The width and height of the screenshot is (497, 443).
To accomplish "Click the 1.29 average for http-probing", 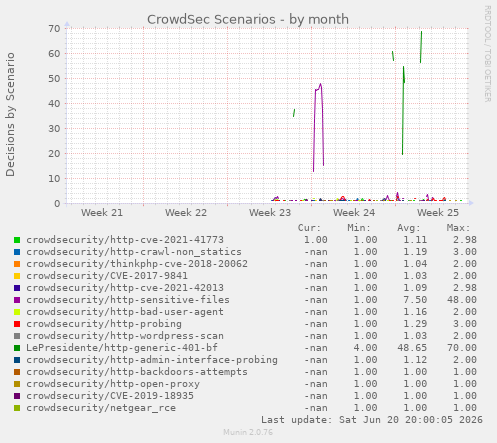I will pyautogui.click(x=415, y=324).
